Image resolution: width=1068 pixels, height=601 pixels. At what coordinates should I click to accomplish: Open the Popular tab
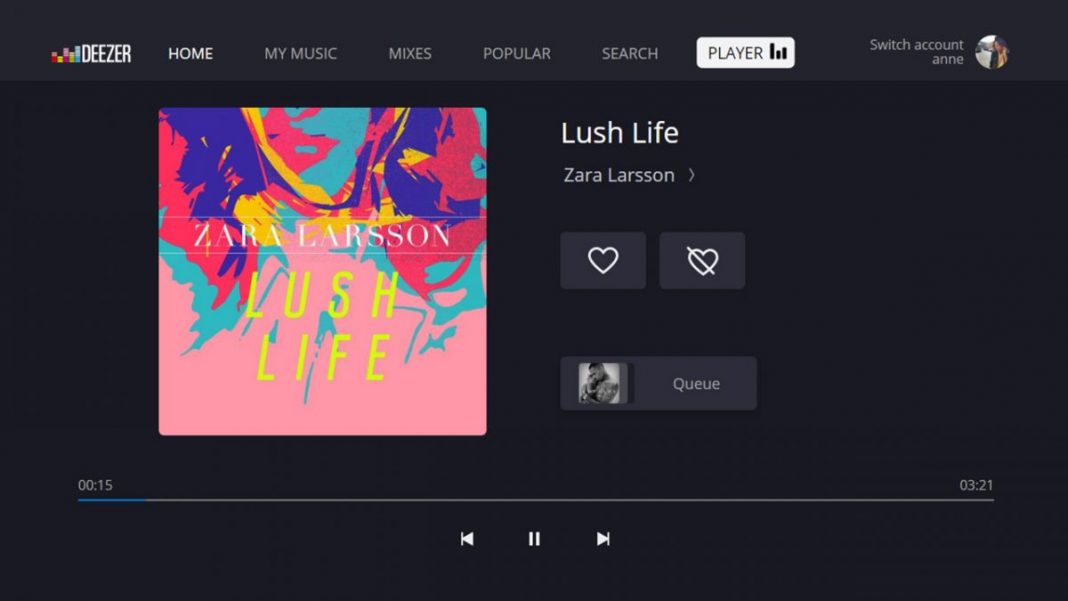pos(517,53)
